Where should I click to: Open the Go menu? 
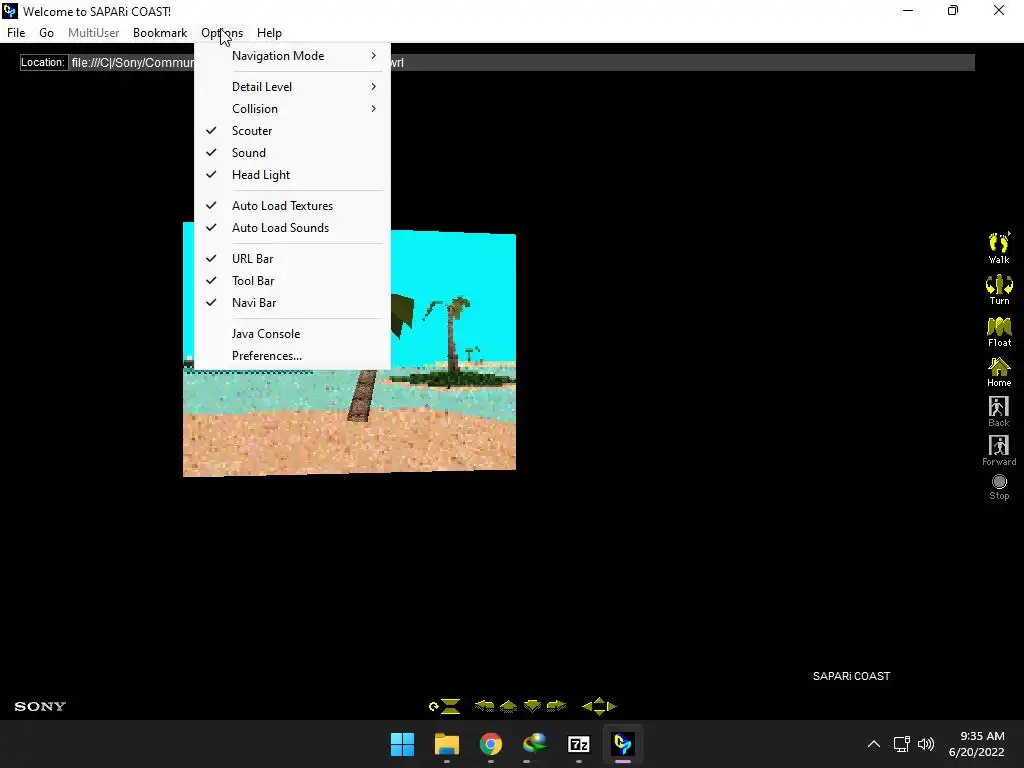46,33
